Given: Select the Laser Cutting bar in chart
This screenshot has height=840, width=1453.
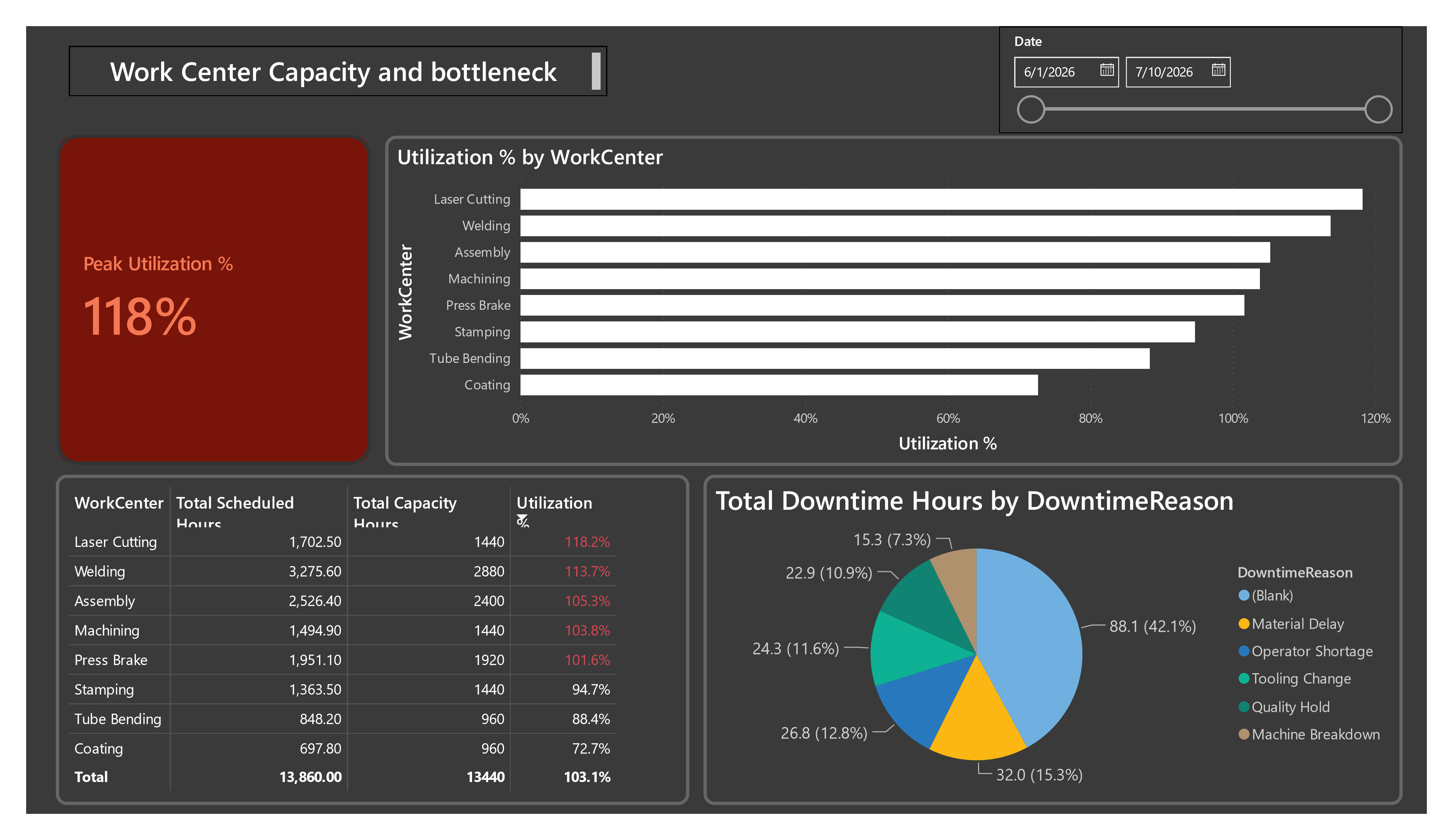Looking at the screenshot, I should tap(941, 199).
